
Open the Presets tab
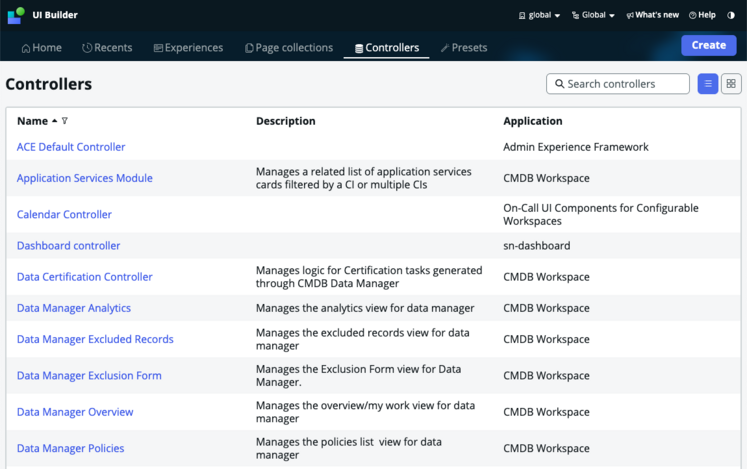click(x=464, y=48)
